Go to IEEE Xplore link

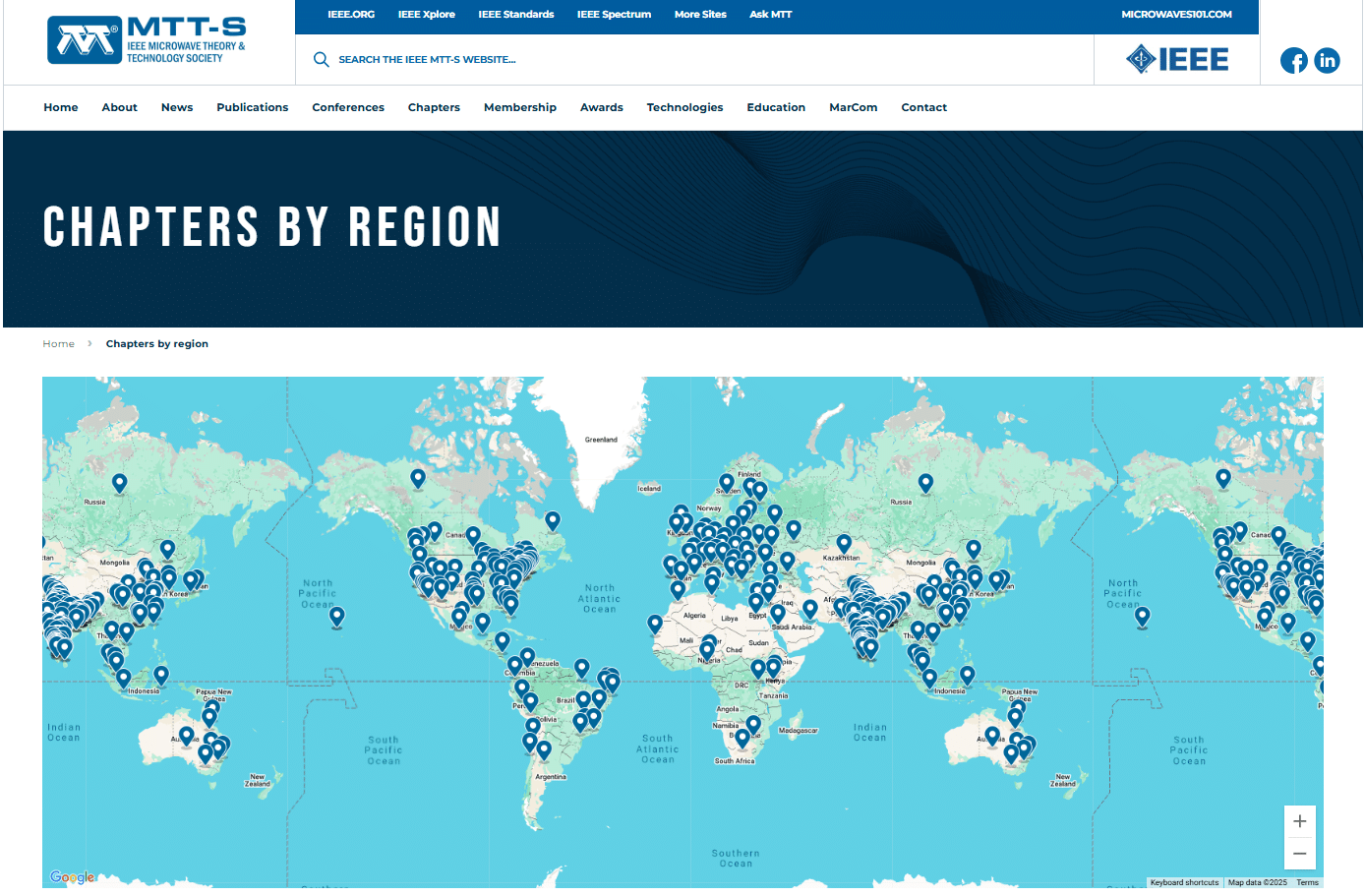426,15
